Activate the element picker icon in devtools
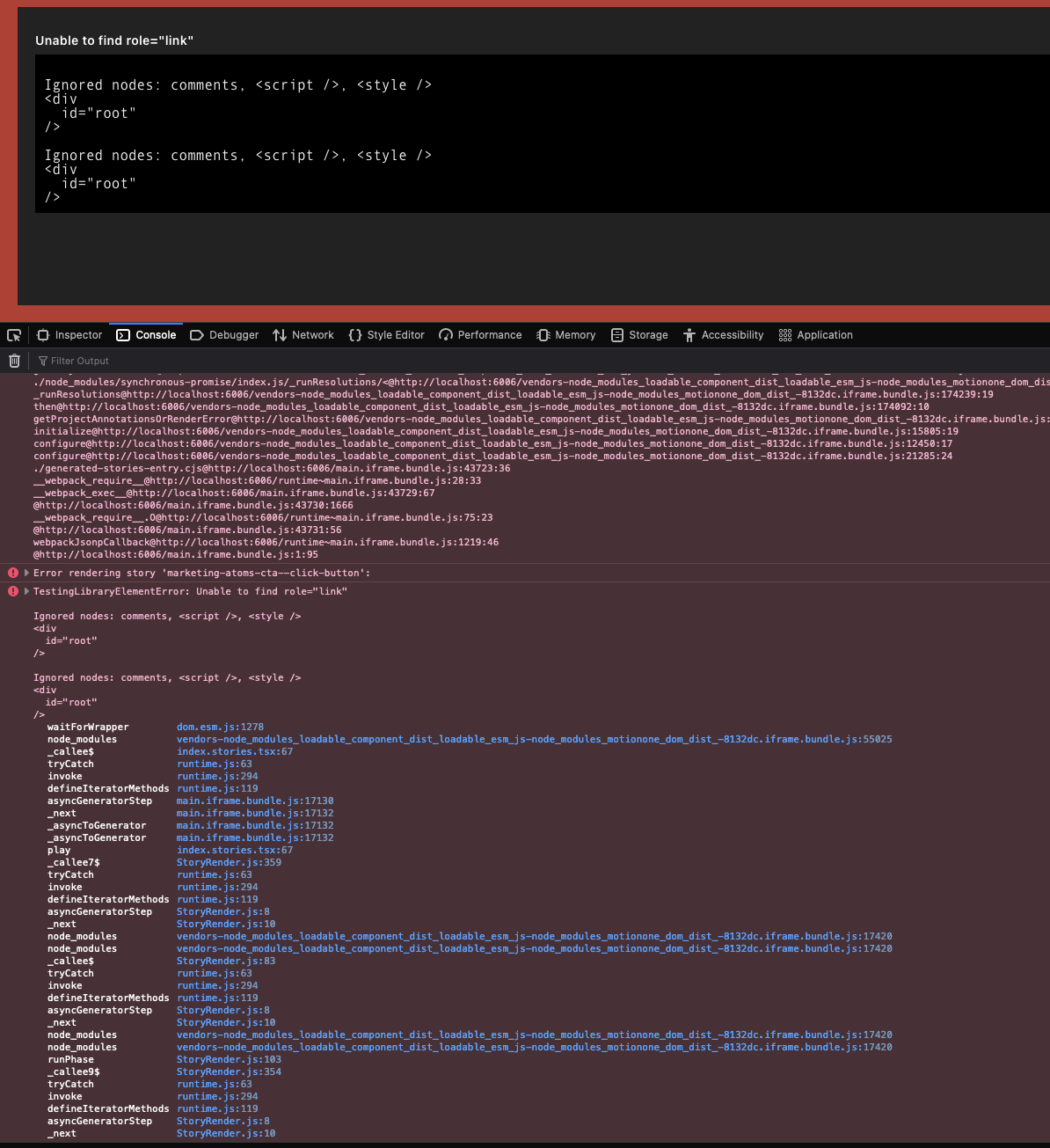This screenshot has width=1050, height=1148. pyautogui.click(x=14, y=335)
